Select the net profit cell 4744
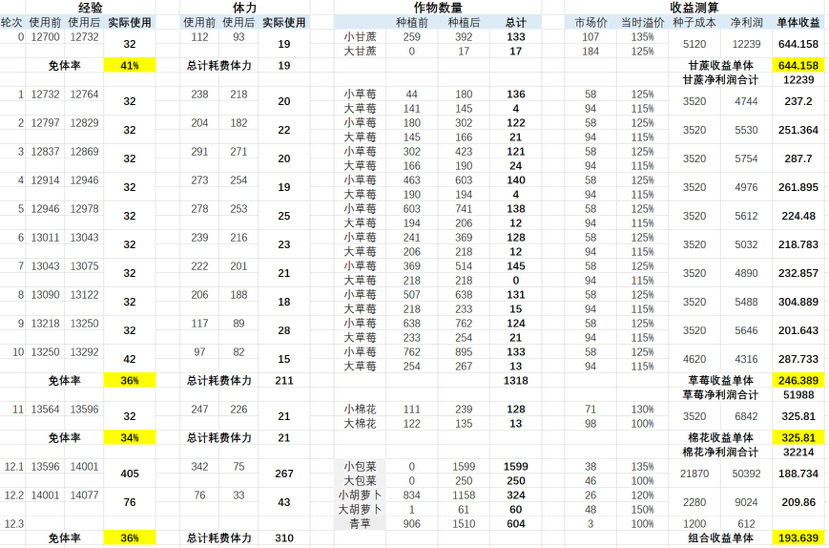The width and height of the screenshot is (829, 548). point(746,101)
